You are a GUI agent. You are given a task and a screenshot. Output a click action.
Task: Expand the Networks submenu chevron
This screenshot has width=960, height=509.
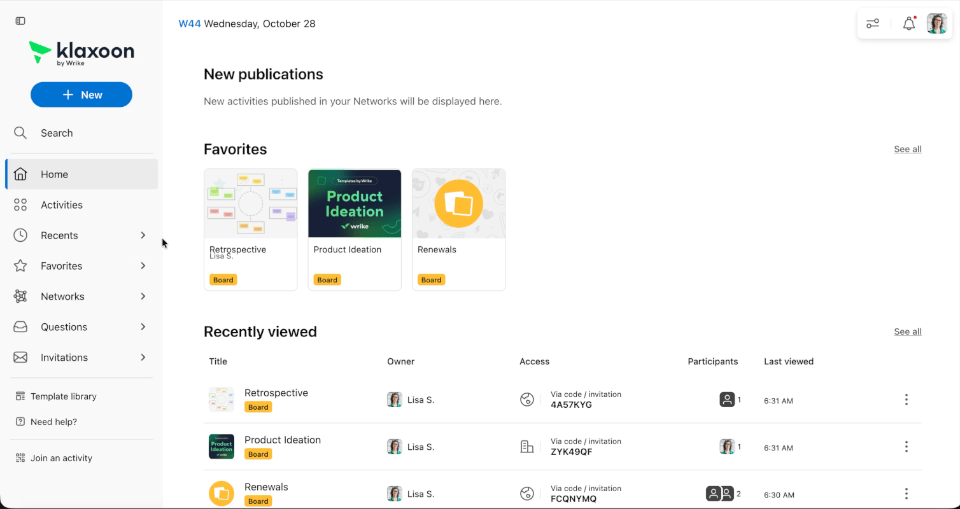point(143,296)
